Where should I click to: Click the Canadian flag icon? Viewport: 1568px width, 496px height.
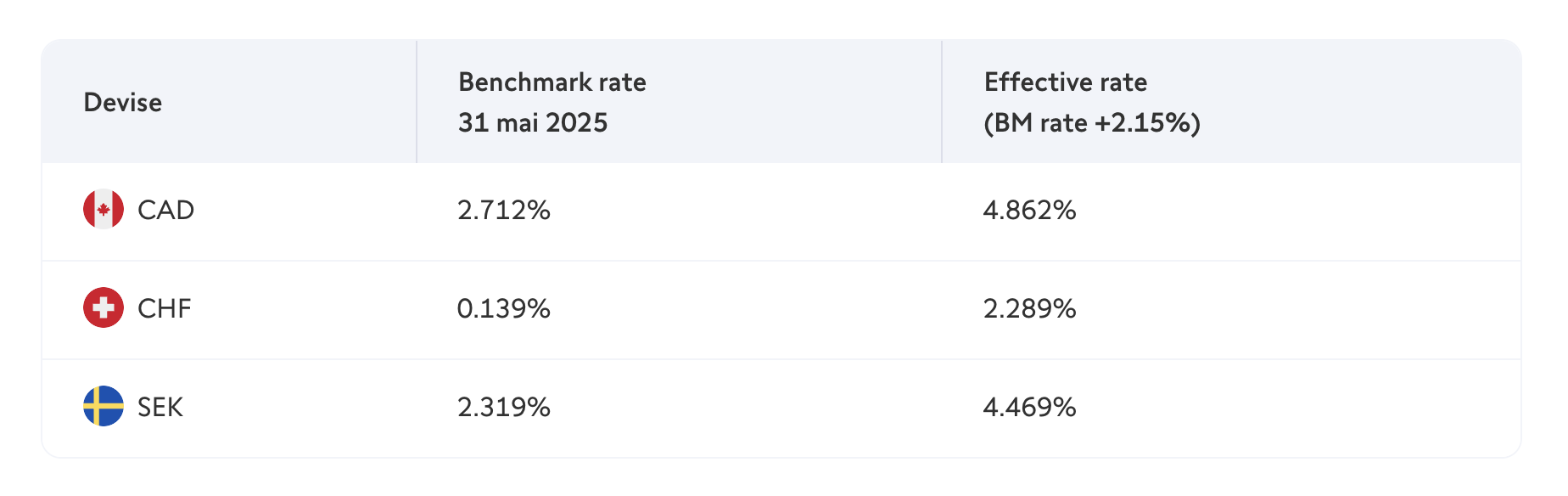(x=104, y=209)
